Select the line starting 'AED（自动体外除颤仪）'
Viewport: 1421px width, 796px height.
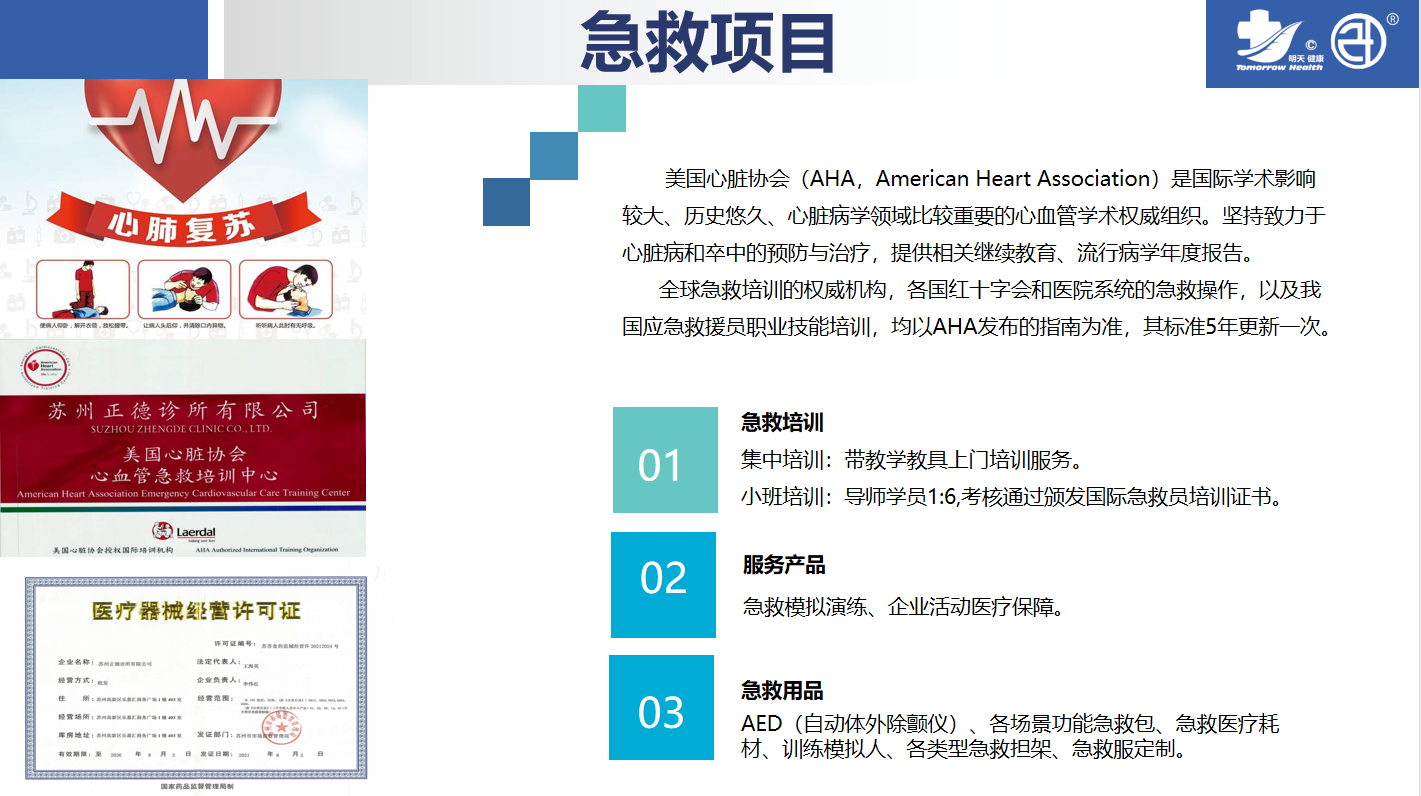[x=1010, y=724]
